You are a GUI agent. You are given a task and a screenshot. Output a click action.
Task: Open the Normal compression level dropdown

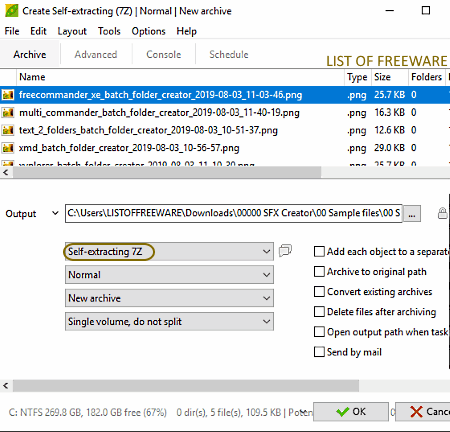click(x=169, y=275)
